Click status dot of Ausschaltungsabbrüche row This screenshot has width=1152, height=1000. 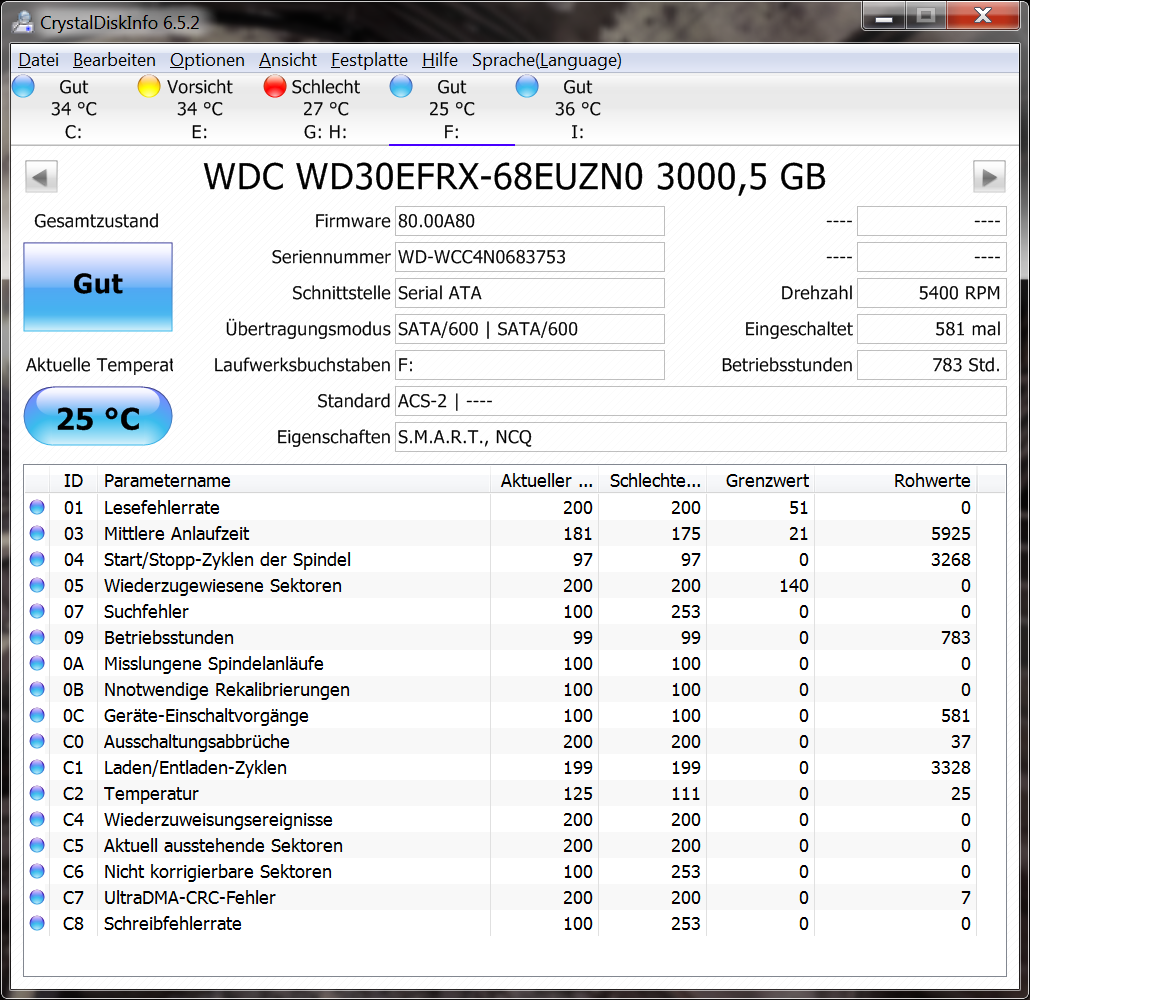click(x=37, y=741)
